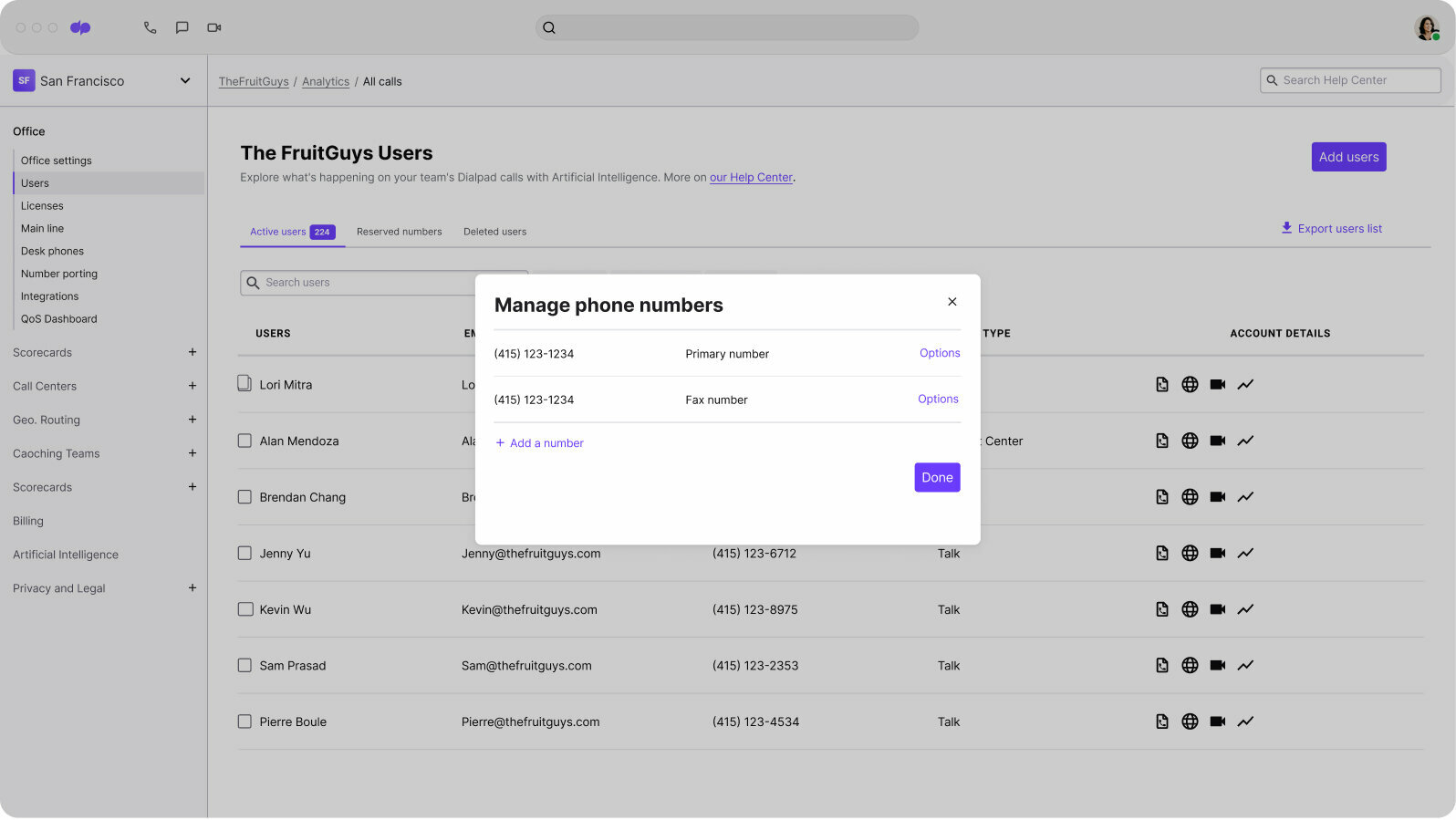
Task: Click Add a number link
Action: [x=539, y=444]
